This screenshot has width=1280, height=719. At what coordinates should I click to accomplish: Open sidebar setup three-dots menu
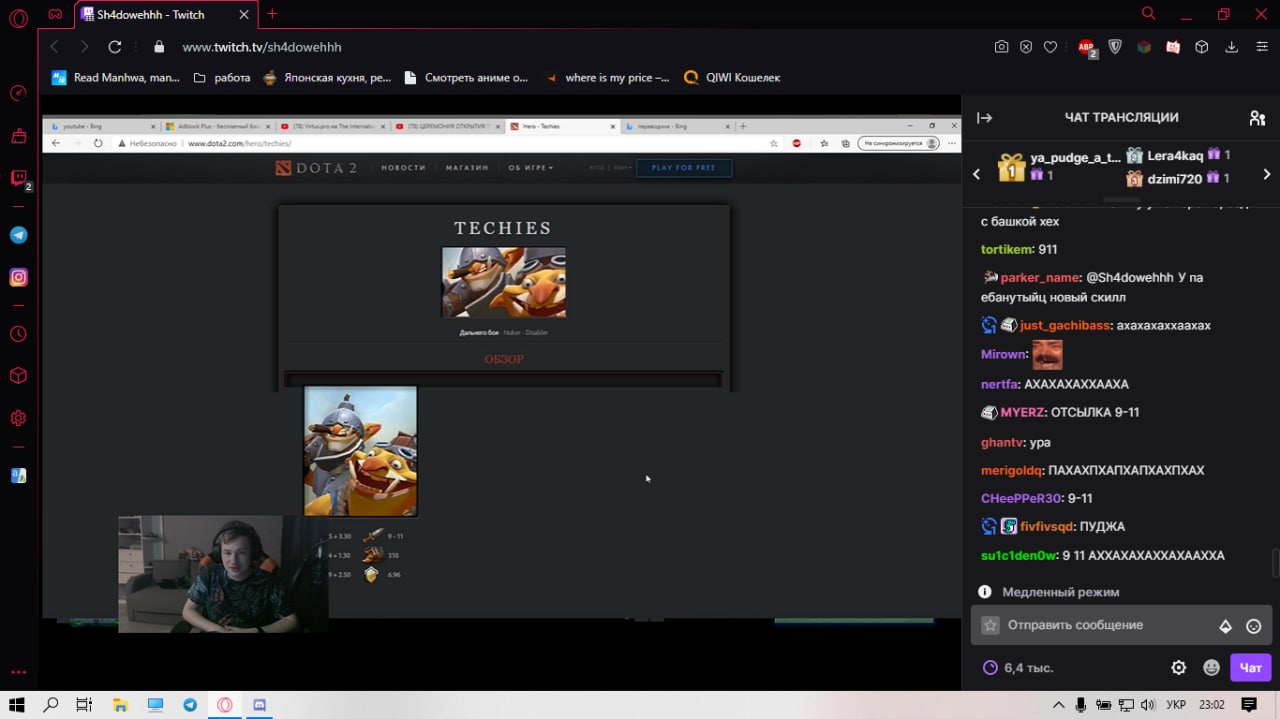click(x=18, y=672)
